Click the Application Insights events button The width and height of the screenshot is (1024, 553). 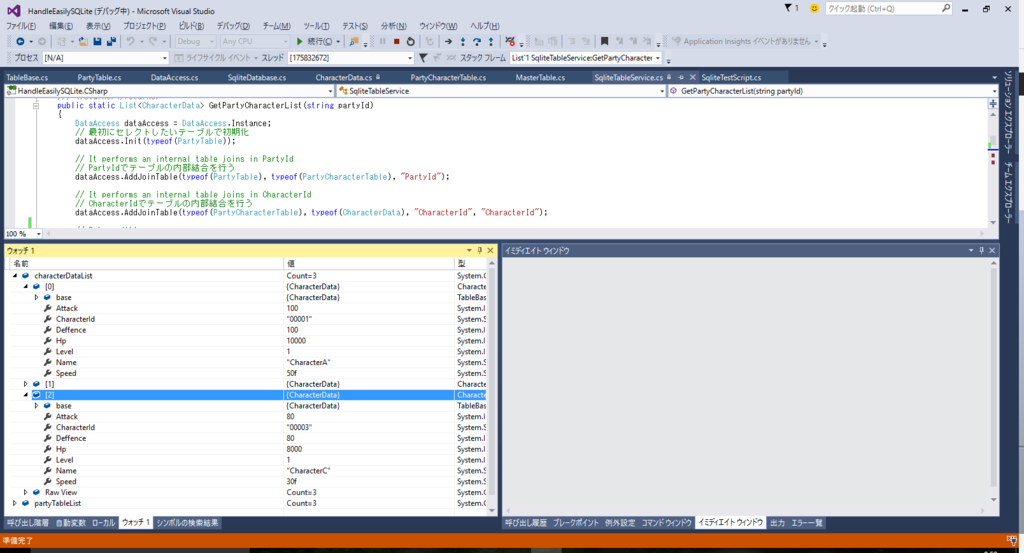[745, 41]
